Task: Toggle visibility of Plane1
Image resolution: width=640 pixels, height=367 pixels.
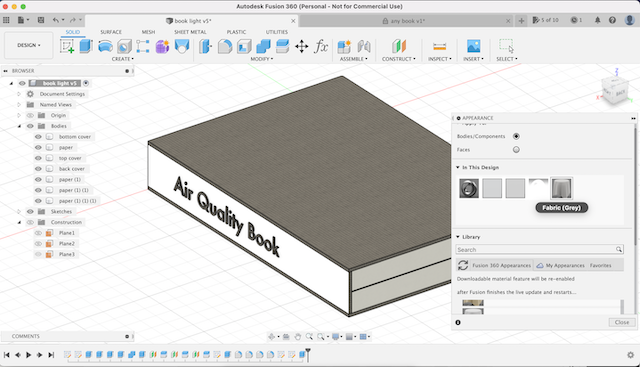Action: pos(38,233)
